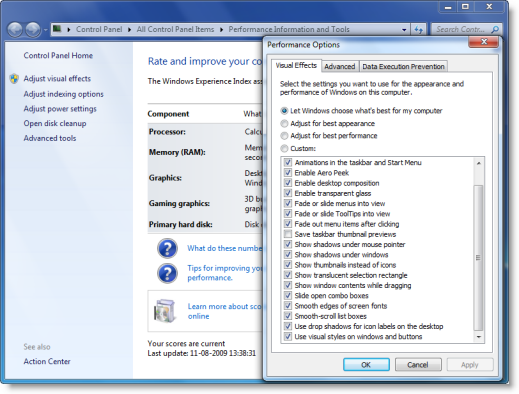This screenshot has width=519, height=394.
Task: Expand recent pages arrow next to Forward button
Action: [45, 30]
